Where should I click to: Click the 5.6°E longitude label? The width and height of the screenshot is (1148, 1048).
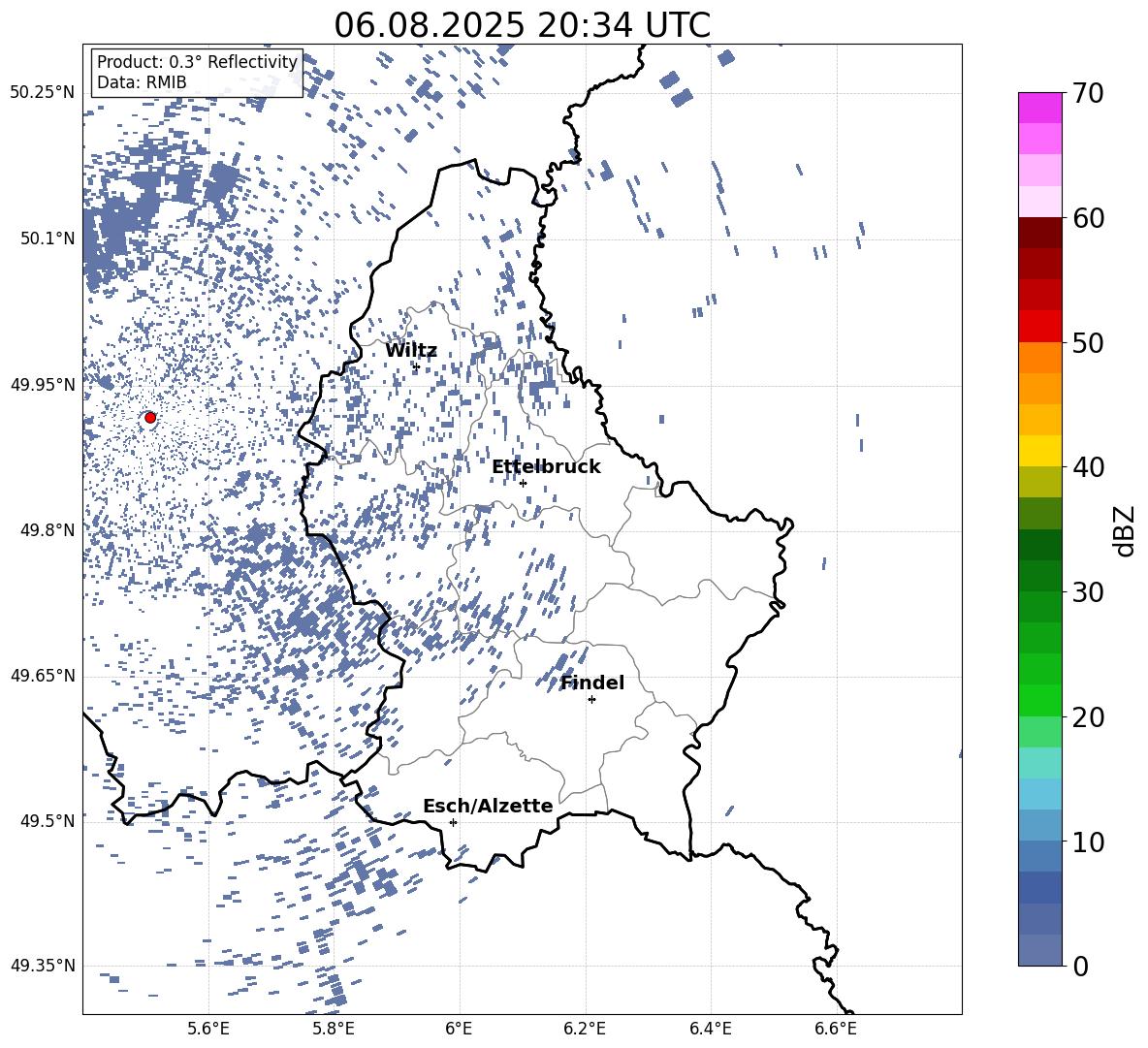208,1029
